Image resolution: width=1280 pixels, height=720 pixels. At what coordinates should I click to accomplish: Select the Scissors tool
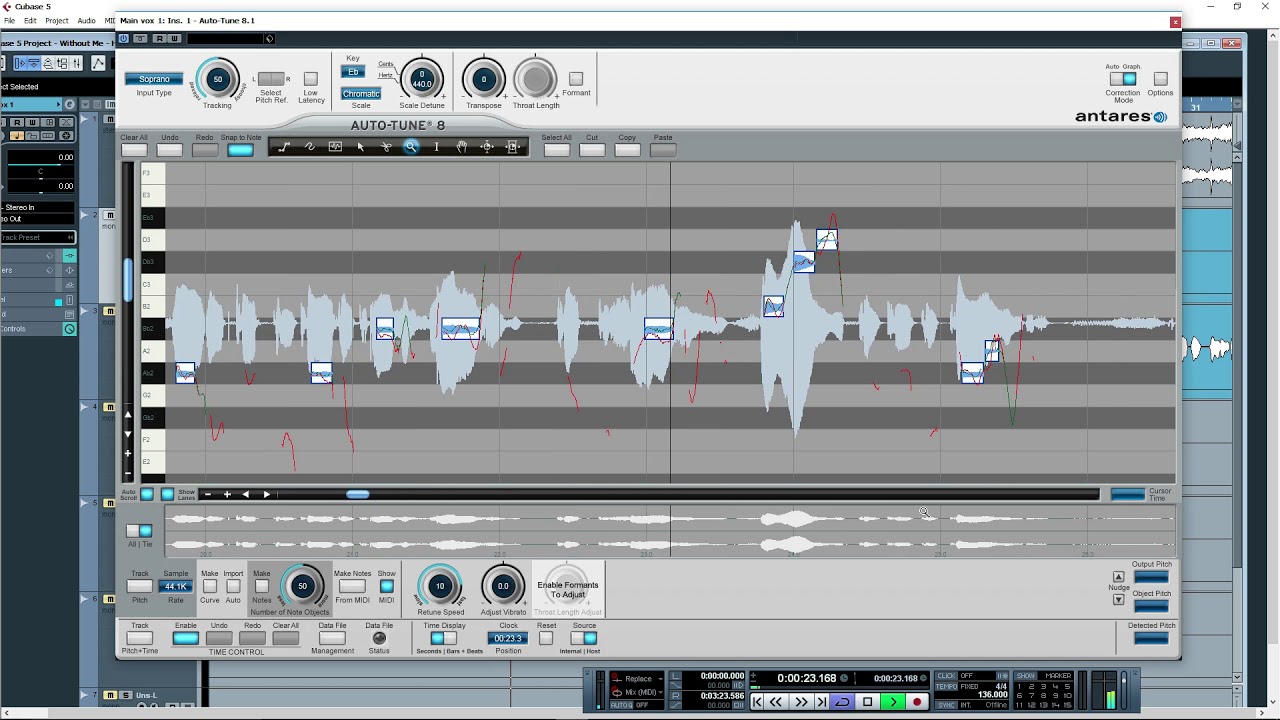point(386,147)
